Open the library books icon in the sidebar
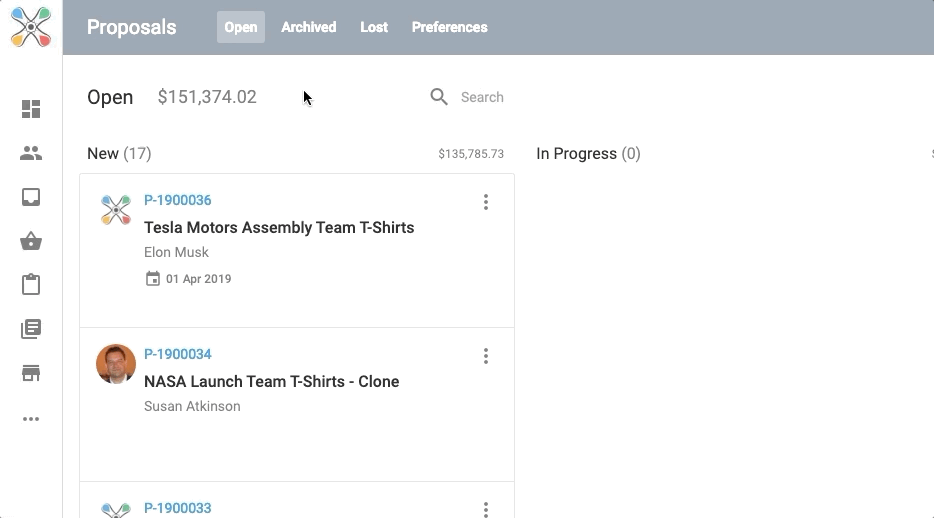This screenshot has width=934, height=518. (x=31, y=329)
